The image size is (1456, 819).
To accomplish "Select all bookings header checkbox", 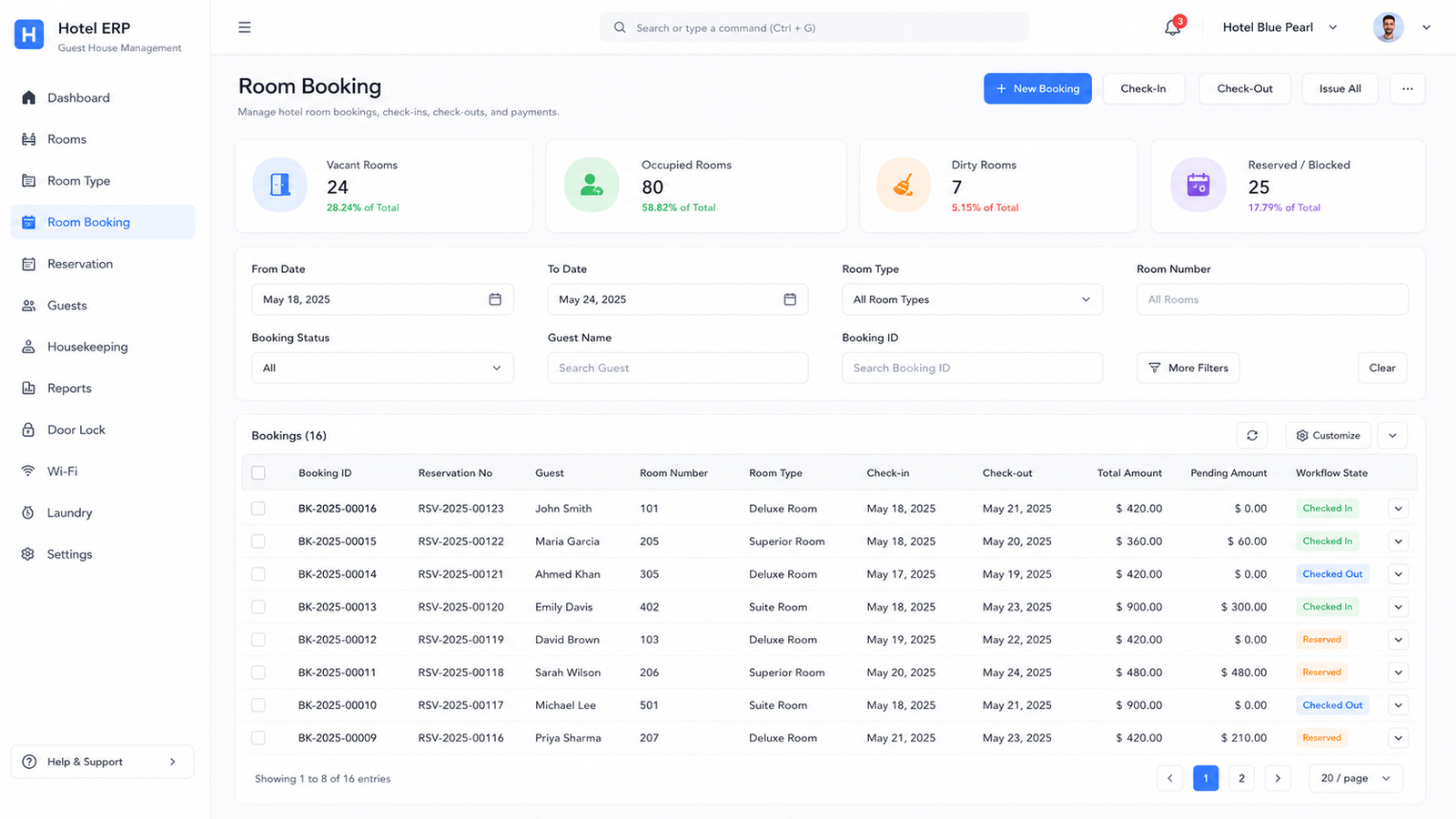I will [x=258, y=473].
